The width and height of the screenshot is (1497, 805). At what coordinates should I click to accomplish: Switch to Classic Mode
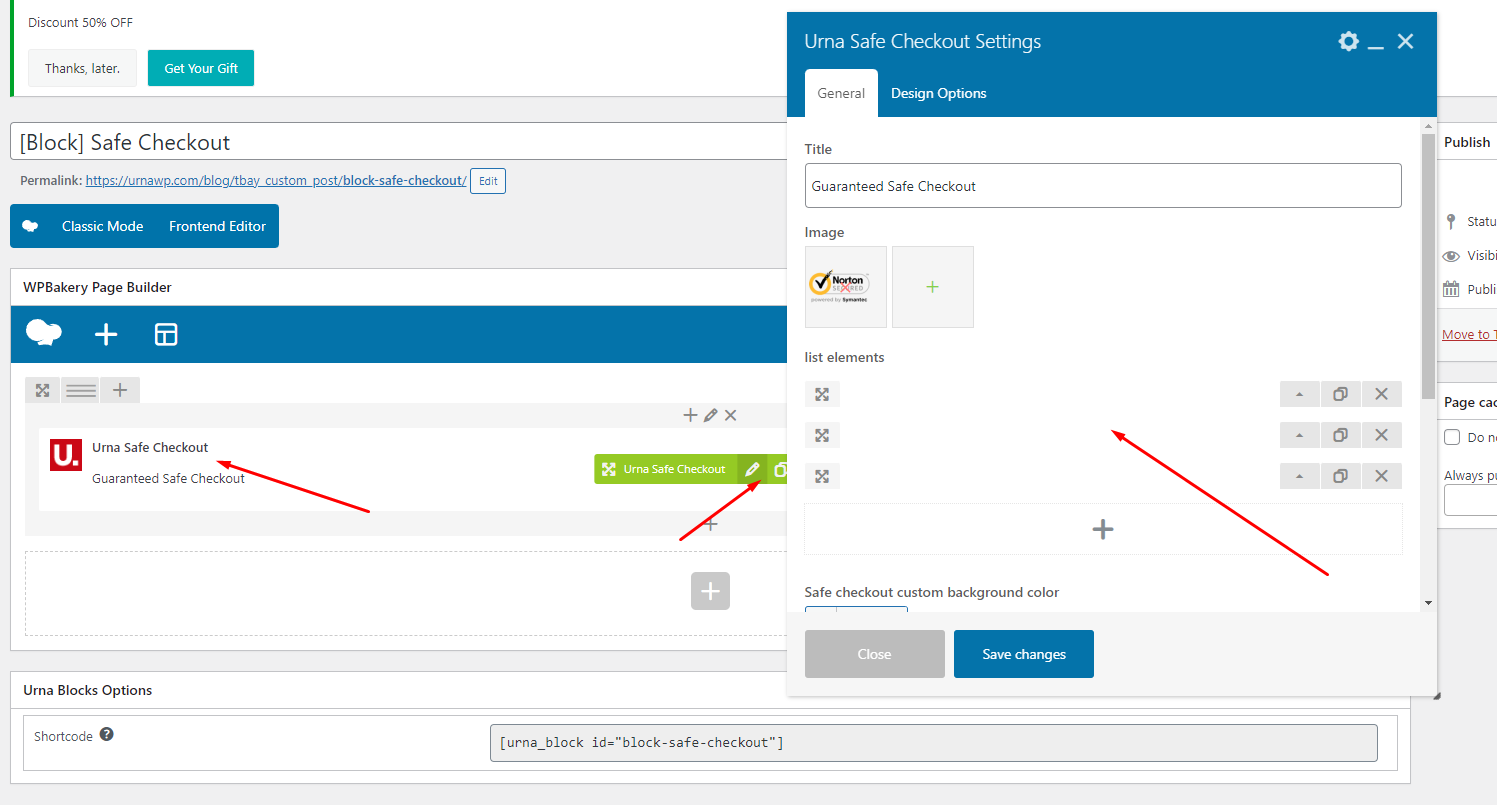click(x=102, y=226)
